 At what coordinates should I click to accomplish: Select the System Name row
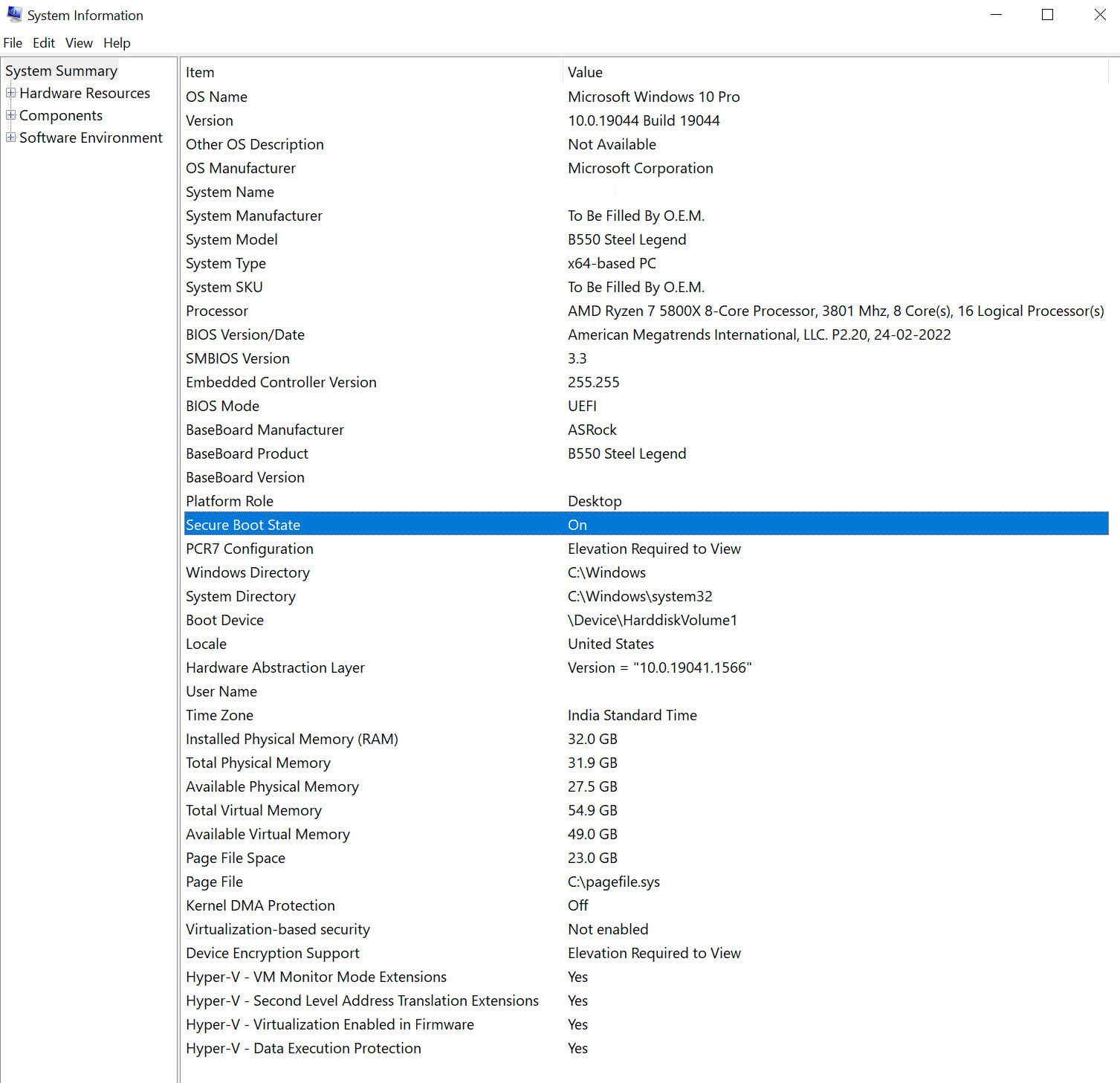(x=646, y=192)
